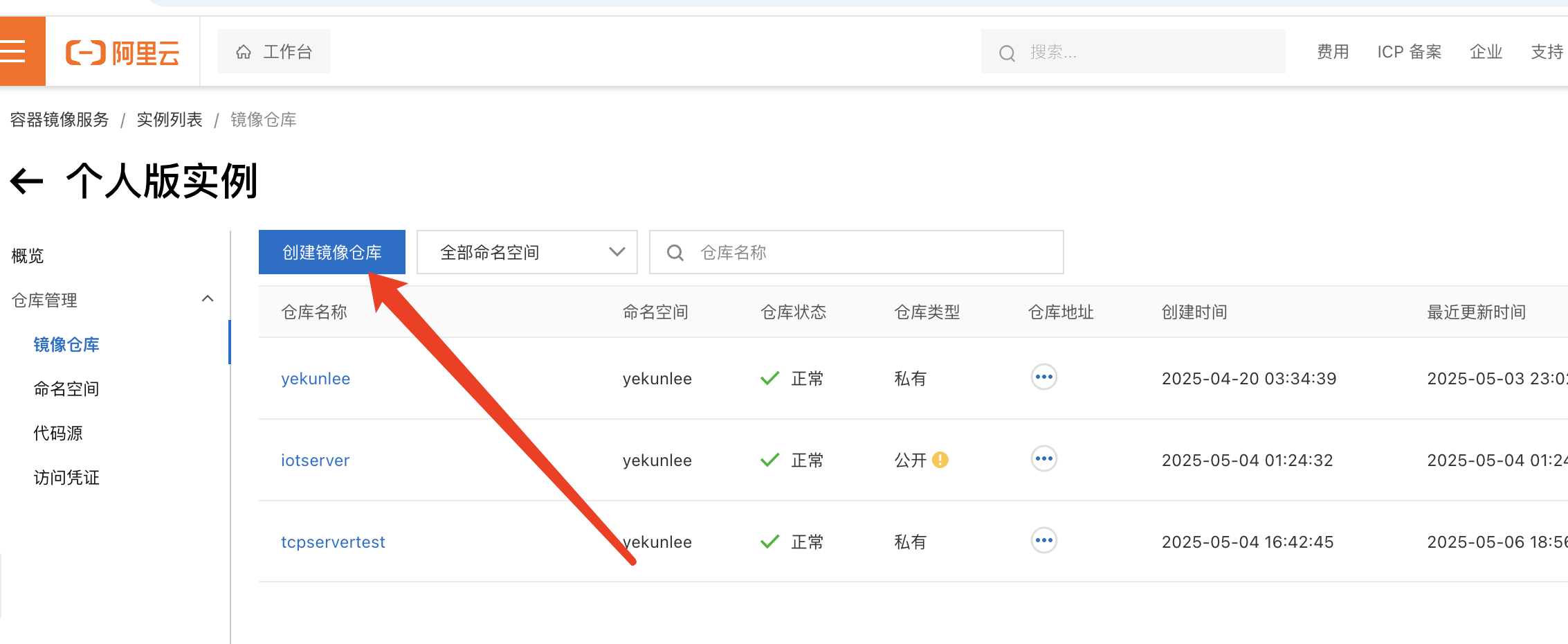The width and height of the screenshot is (1568, 644).
Task: Click 实例列表 in the breadcrumb
Action: pos(170,120)
